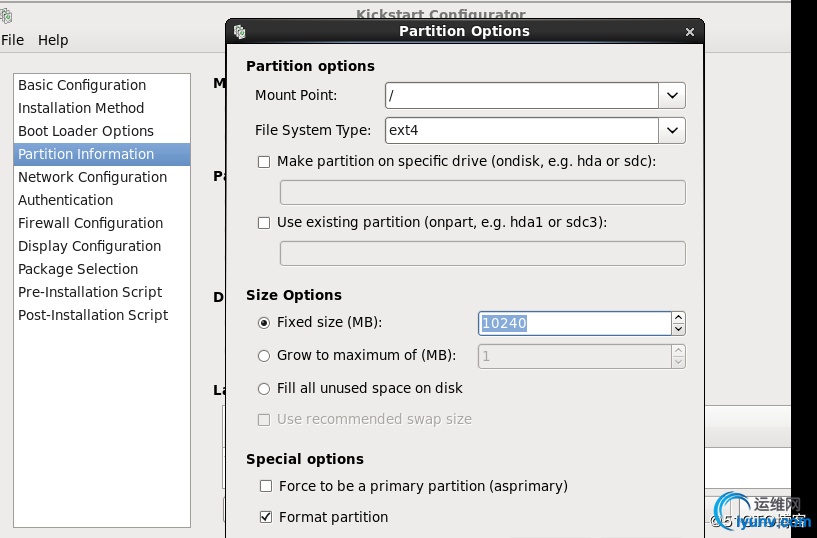Toggle Use recommended swap size checkbox
Screen dimensions: 817x538
(x=264, y=420)
